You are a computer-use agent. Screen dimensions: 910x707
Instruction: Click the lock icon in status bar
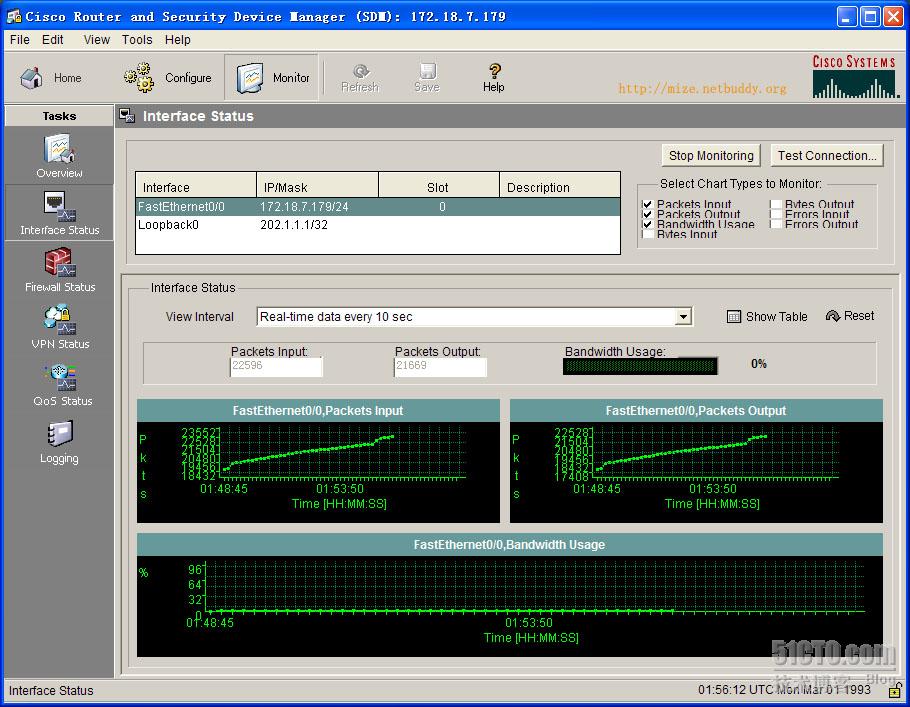(x=895, y=690)
